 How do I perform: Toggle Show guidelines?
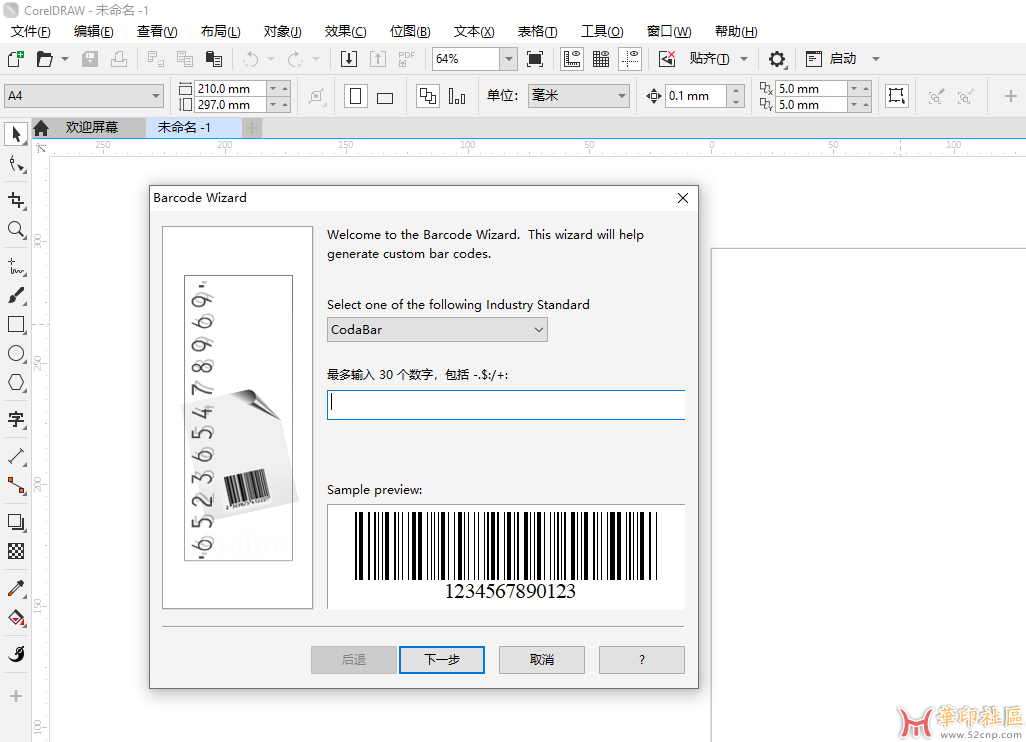coord(630,59)
